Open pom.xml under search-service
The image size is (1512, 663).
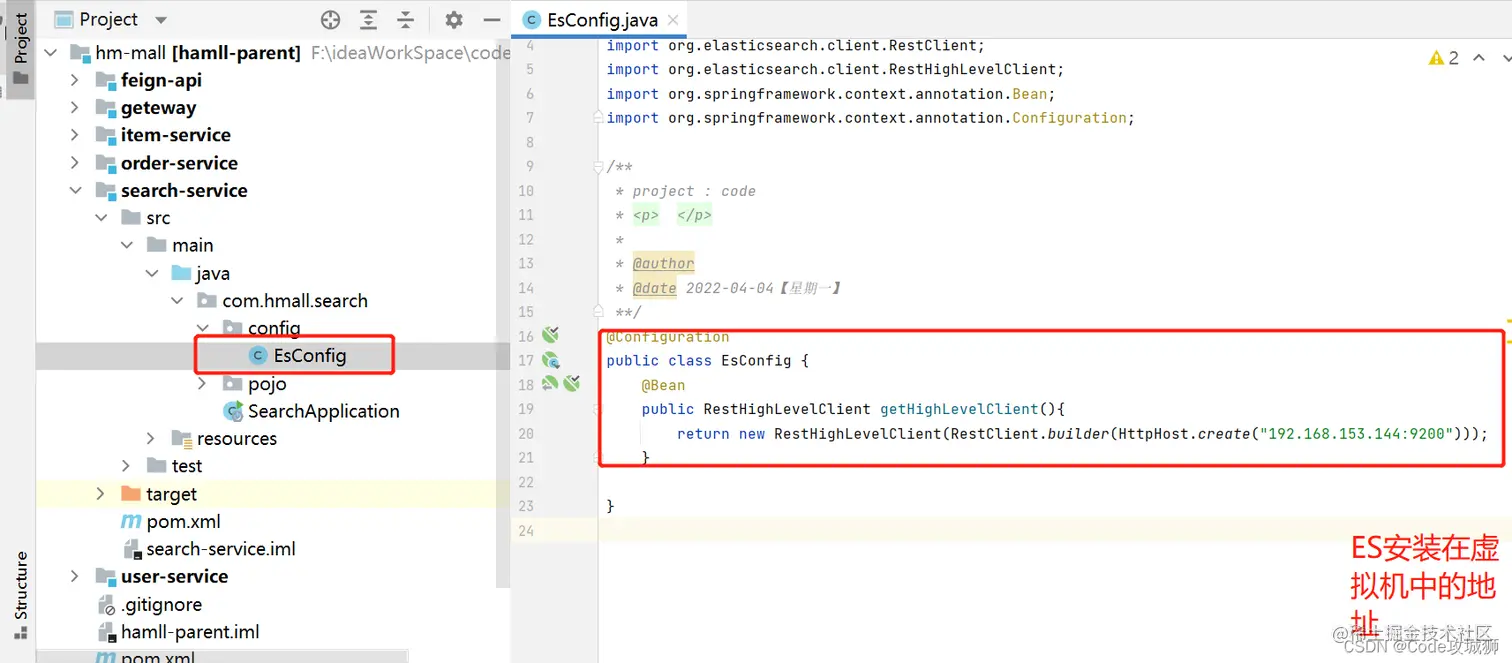pos(183,521)
